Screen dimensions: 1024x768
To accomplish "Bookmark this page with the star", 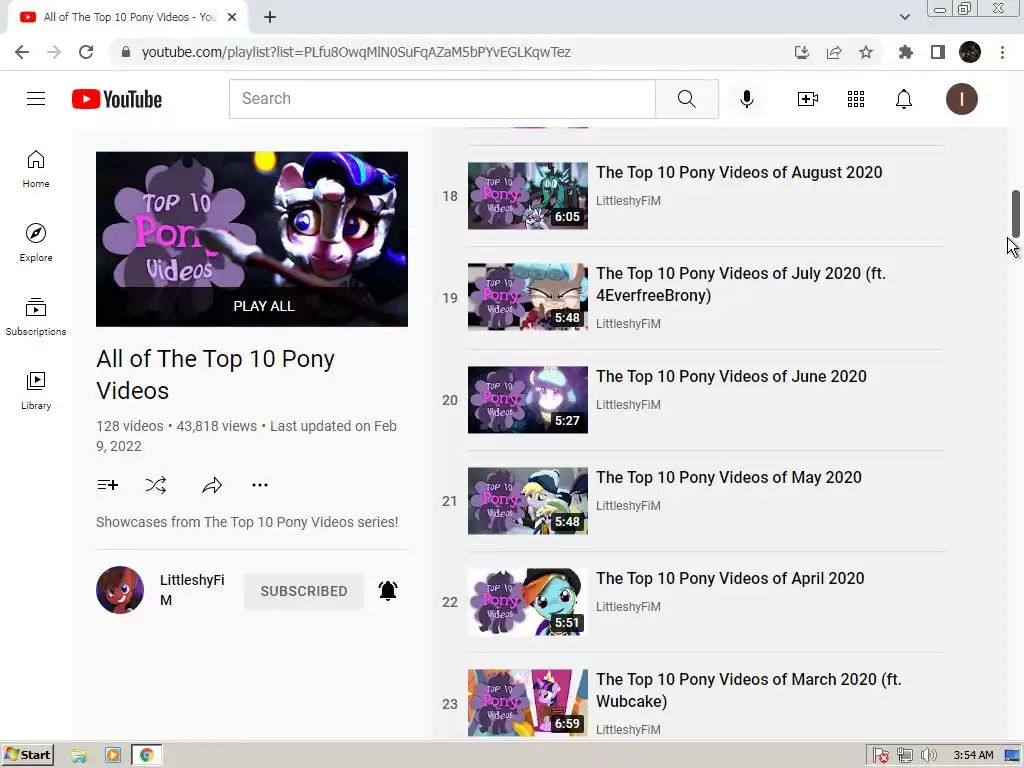I will (x=866, y=52).
